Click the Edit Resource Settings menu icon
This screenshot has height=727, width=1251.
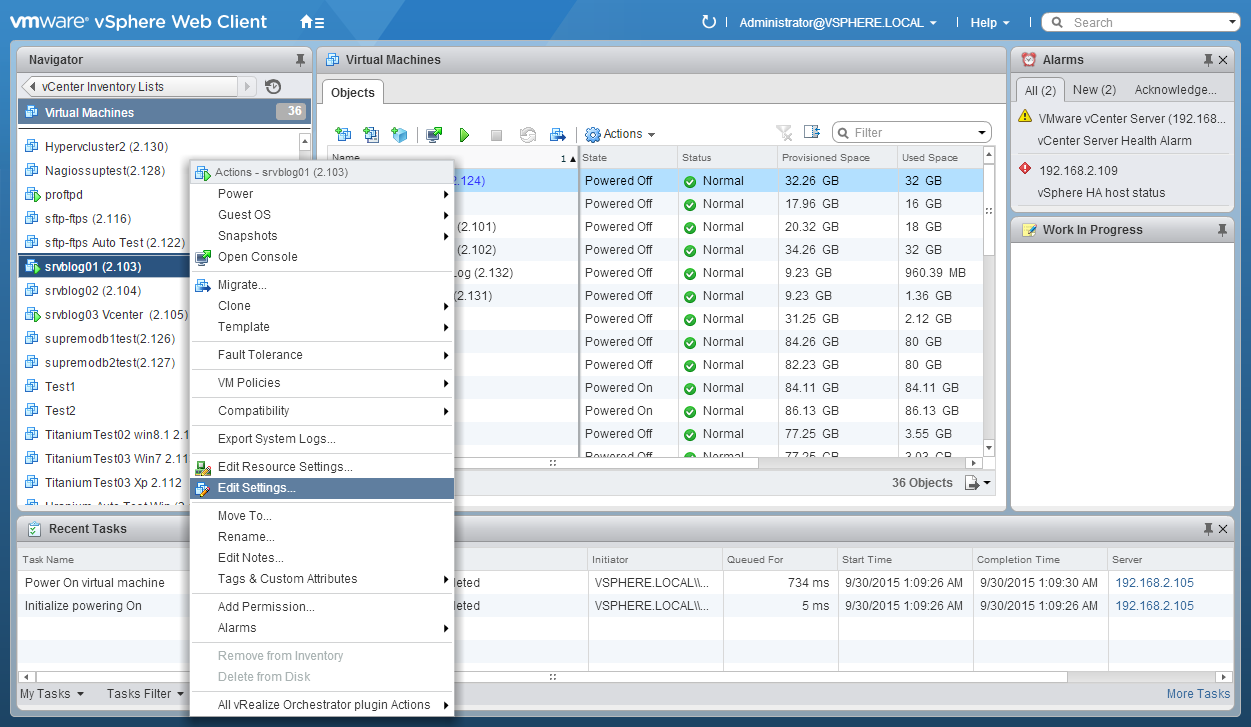[x=203, y=467]
